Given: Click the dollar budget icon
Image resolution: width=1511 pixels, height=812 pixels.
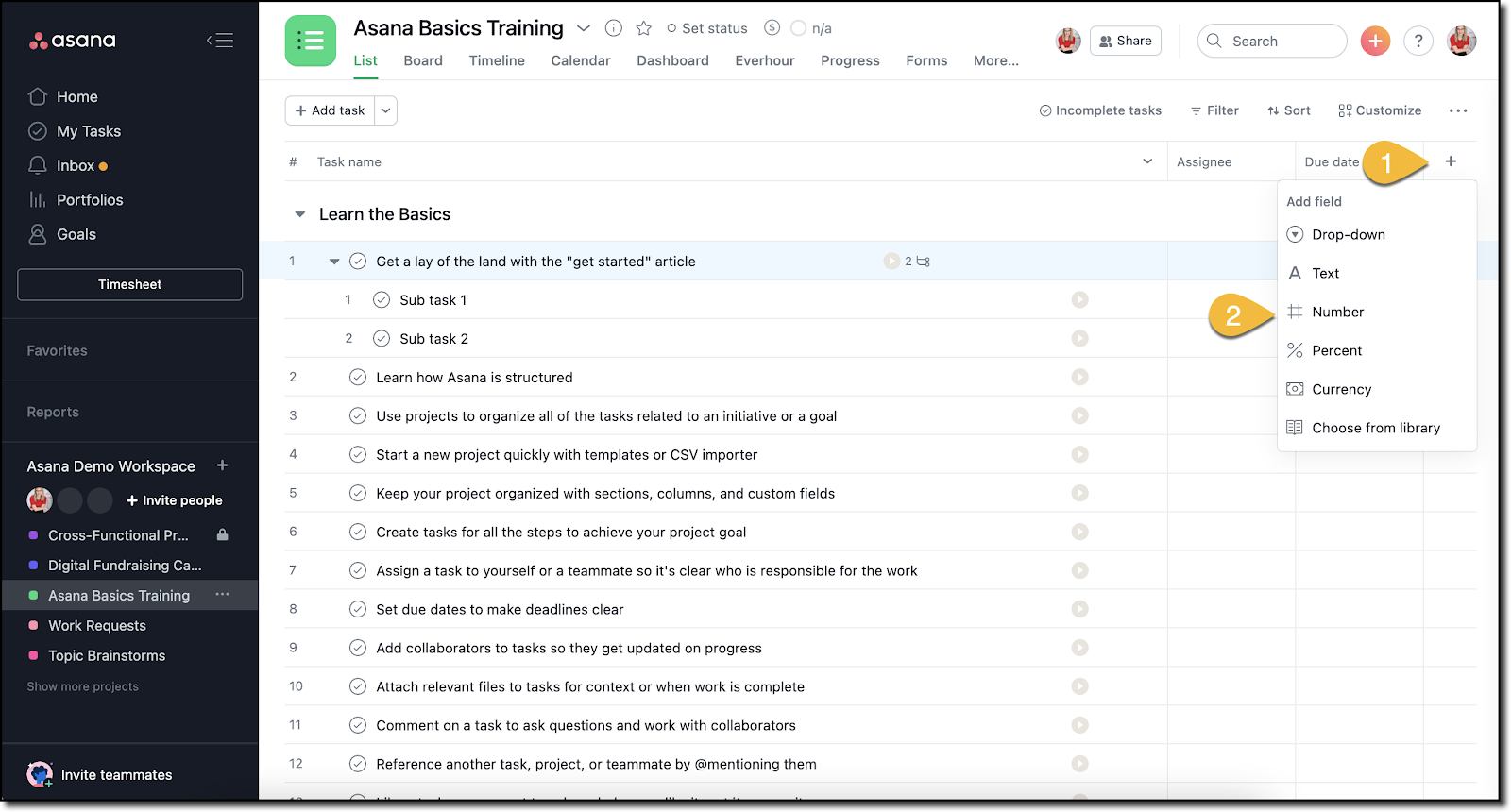Looking at the screenshot, I should point(772,28).
